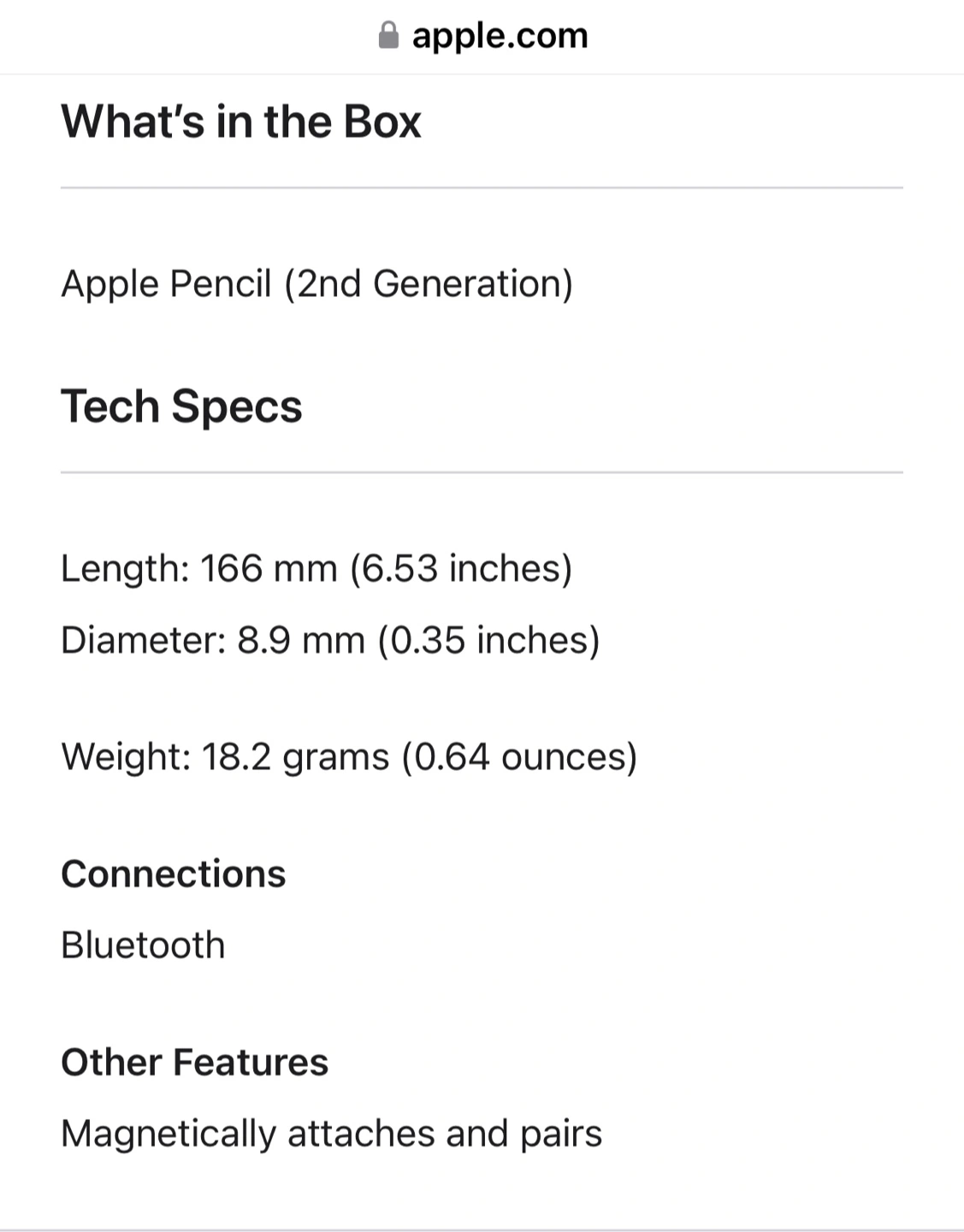Select the Other Features subheading
Image resolution: width=964 pixels, height=1232 pixels.
coord(195,1062)
